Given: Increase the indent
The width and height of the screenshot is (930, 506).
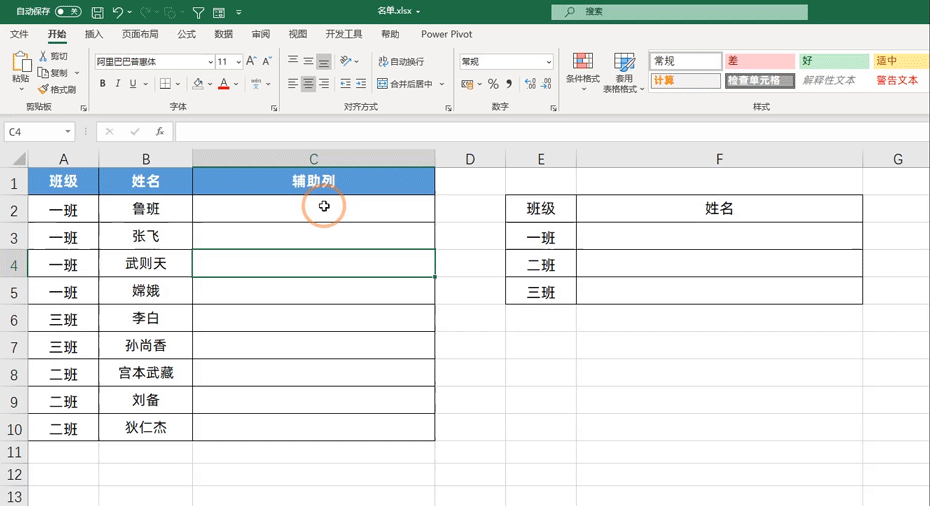Looking at the screenshot, I should [x=361, y=84].
